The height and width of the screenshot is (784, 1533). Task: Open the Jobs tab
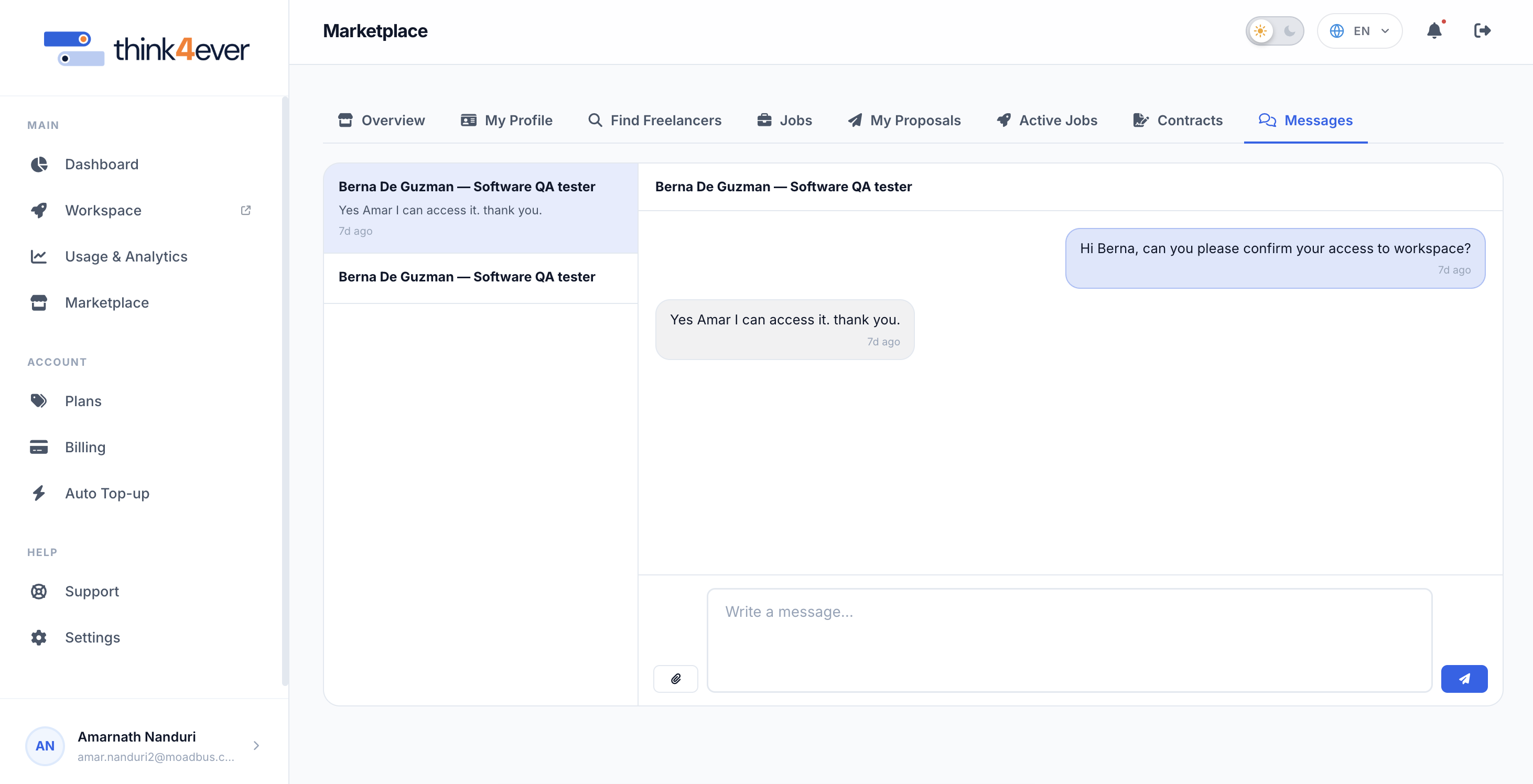pos(784,120)
